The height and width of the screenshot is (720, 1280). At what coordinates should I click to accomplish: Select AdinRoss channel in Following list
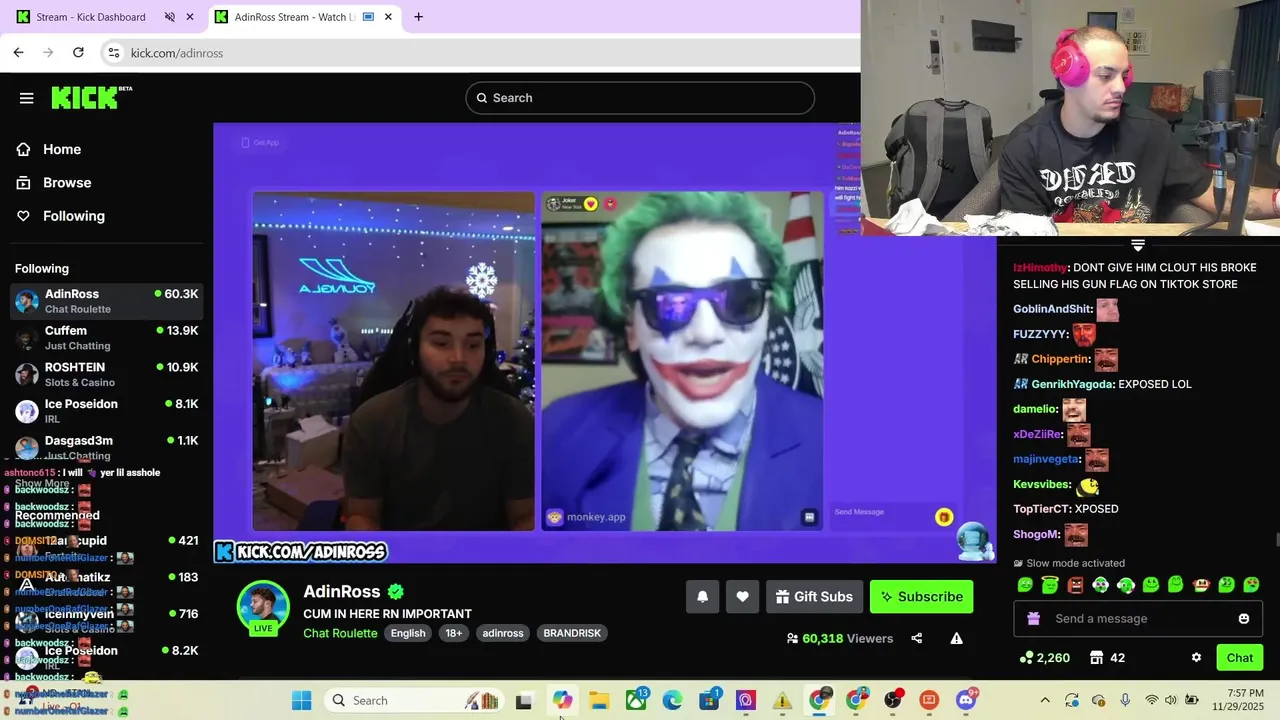pyautogui.click(x=106, y=301)
